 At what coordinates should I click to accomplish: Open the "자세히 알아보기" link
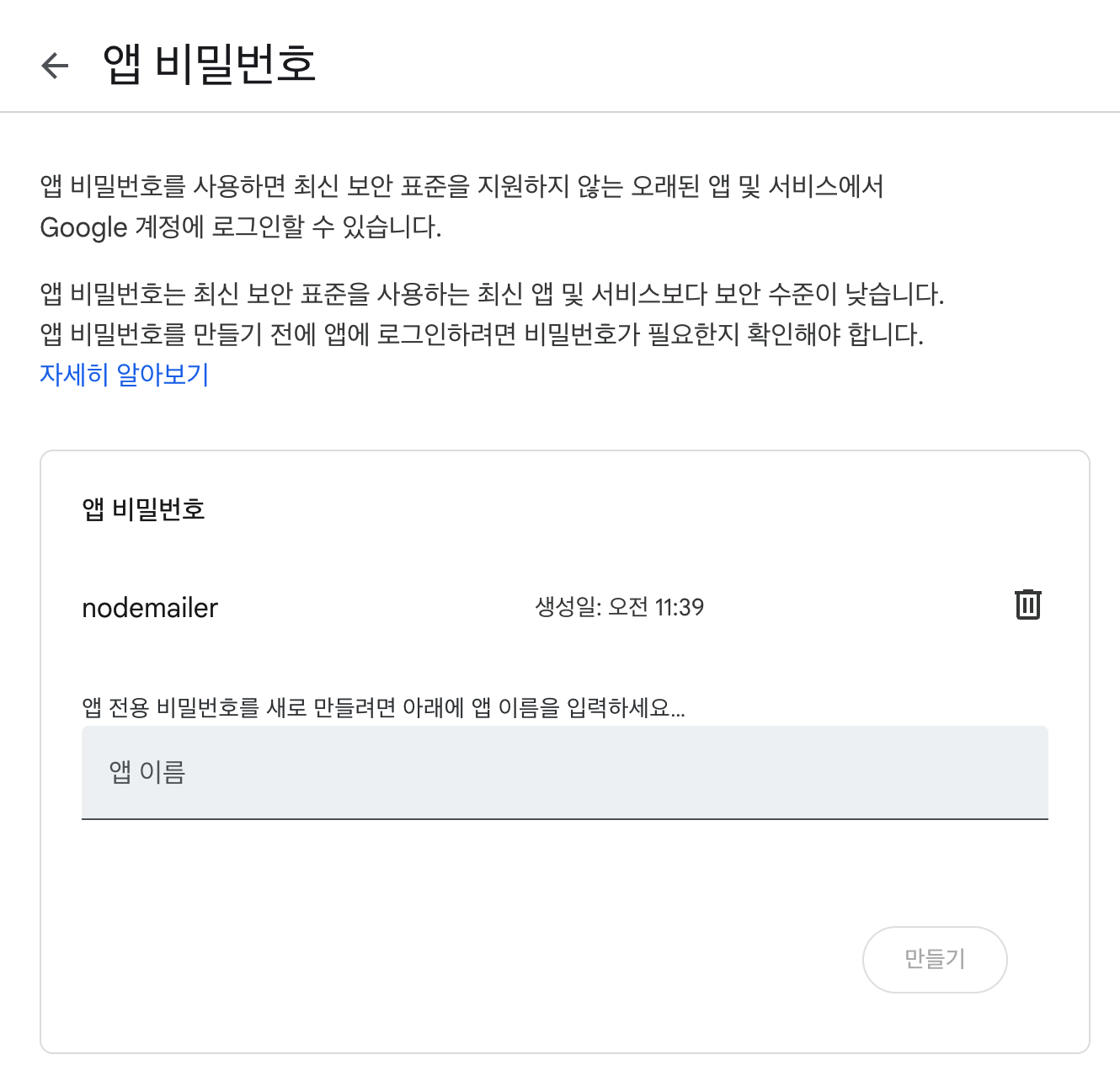tap(125, 375)
